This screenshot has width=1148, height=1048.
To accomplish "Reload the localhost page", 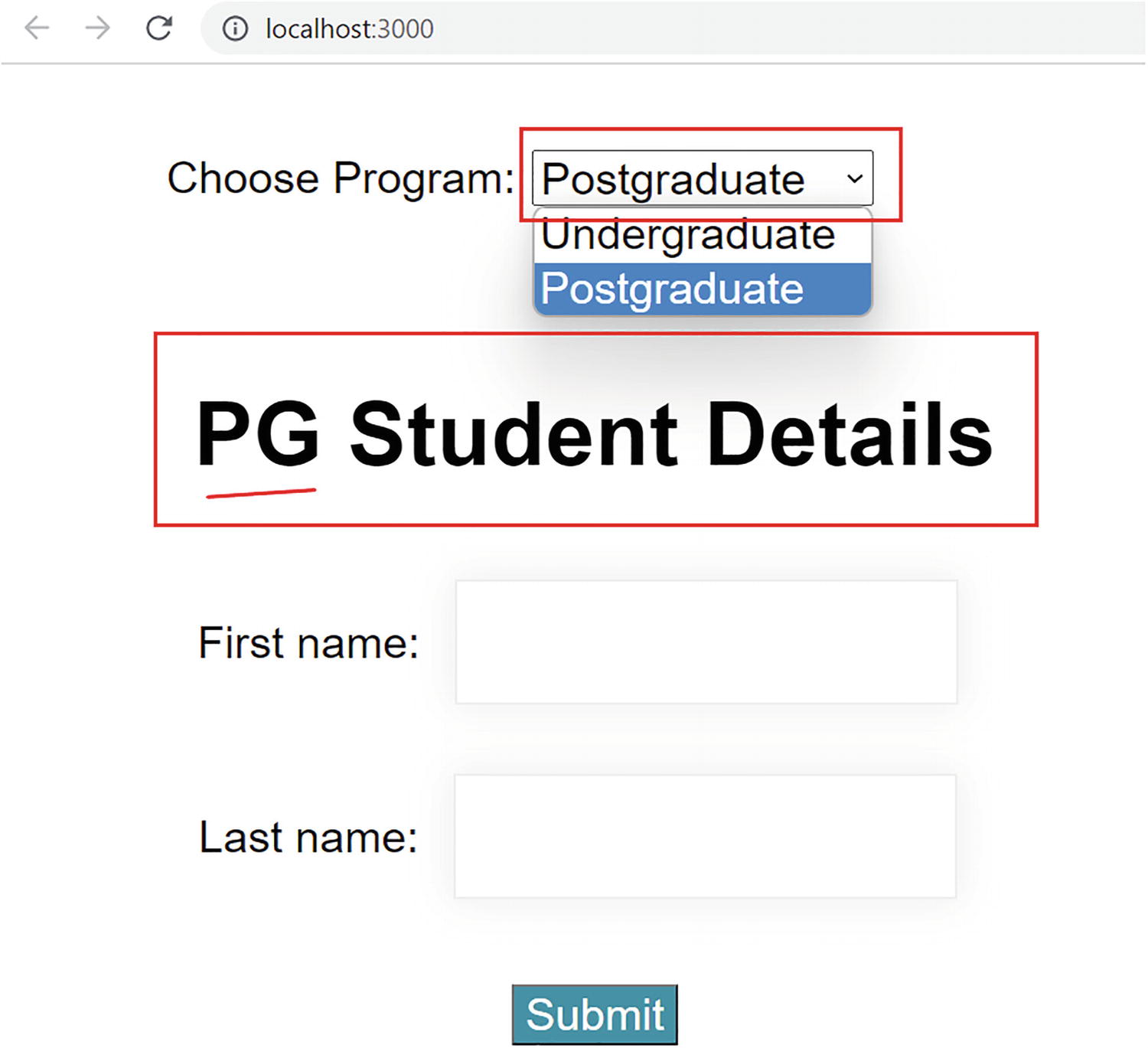I will [x=159, y=28].
